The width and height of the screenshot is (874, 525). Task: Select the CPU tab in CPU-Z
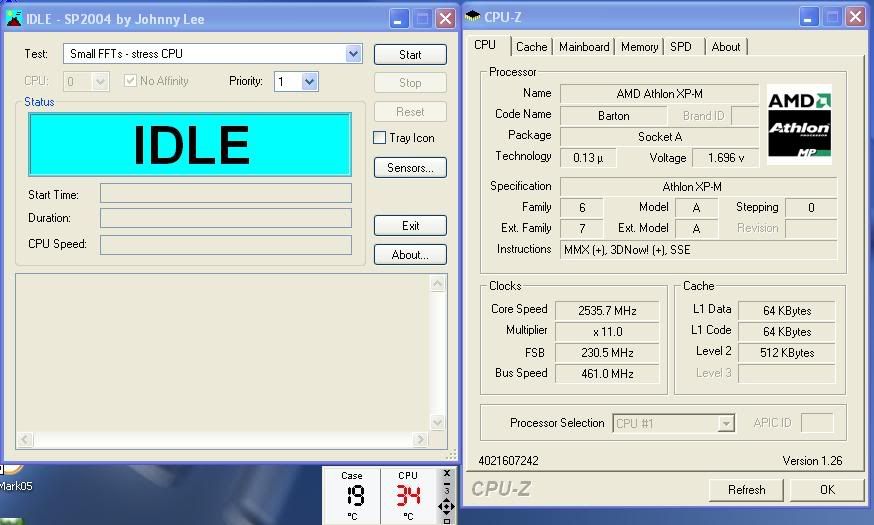[x=485, y=45]
